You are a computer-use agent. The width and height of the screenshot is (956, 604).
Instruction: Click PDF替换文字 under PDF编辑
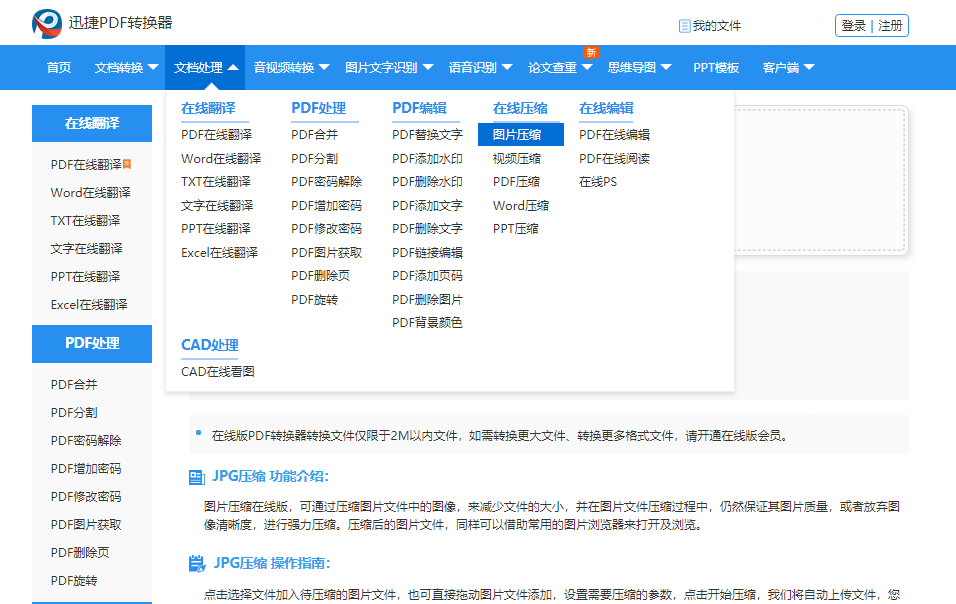coord(427,135)
